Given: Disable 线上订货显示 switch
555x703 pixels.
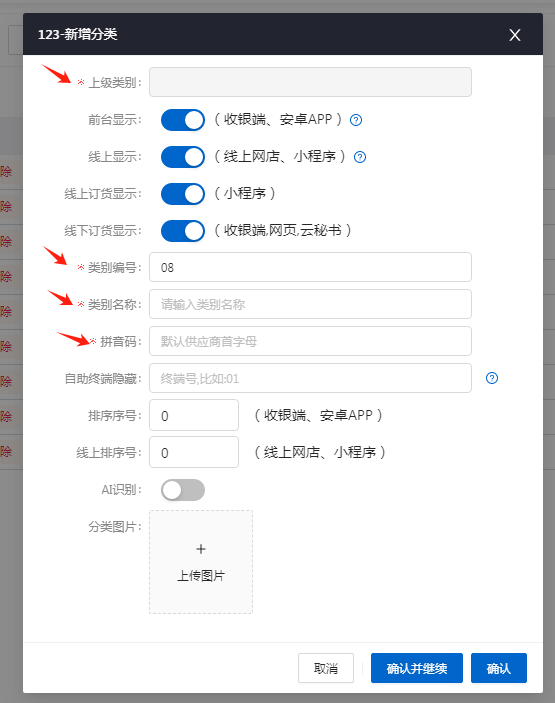Looking at the screenshot, I should 183,194.
